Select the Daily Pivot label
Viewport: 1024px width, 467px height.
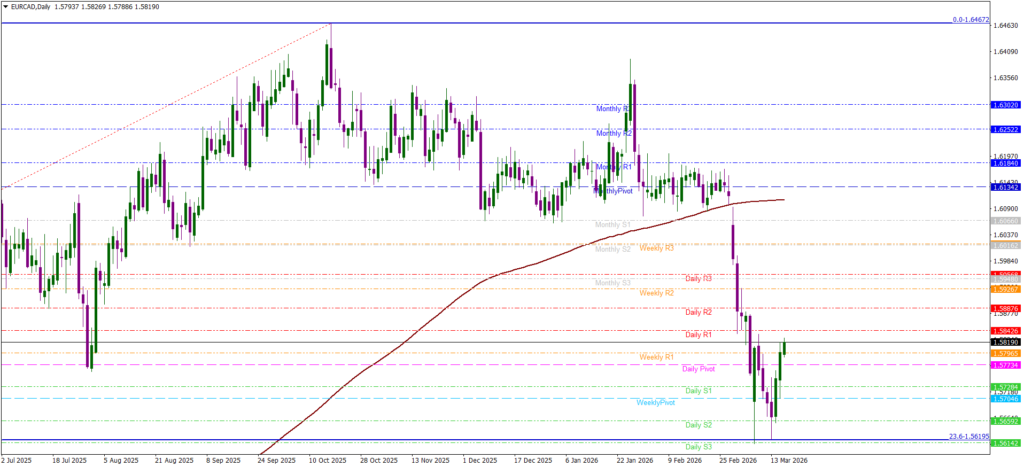[x=699, y=368]
